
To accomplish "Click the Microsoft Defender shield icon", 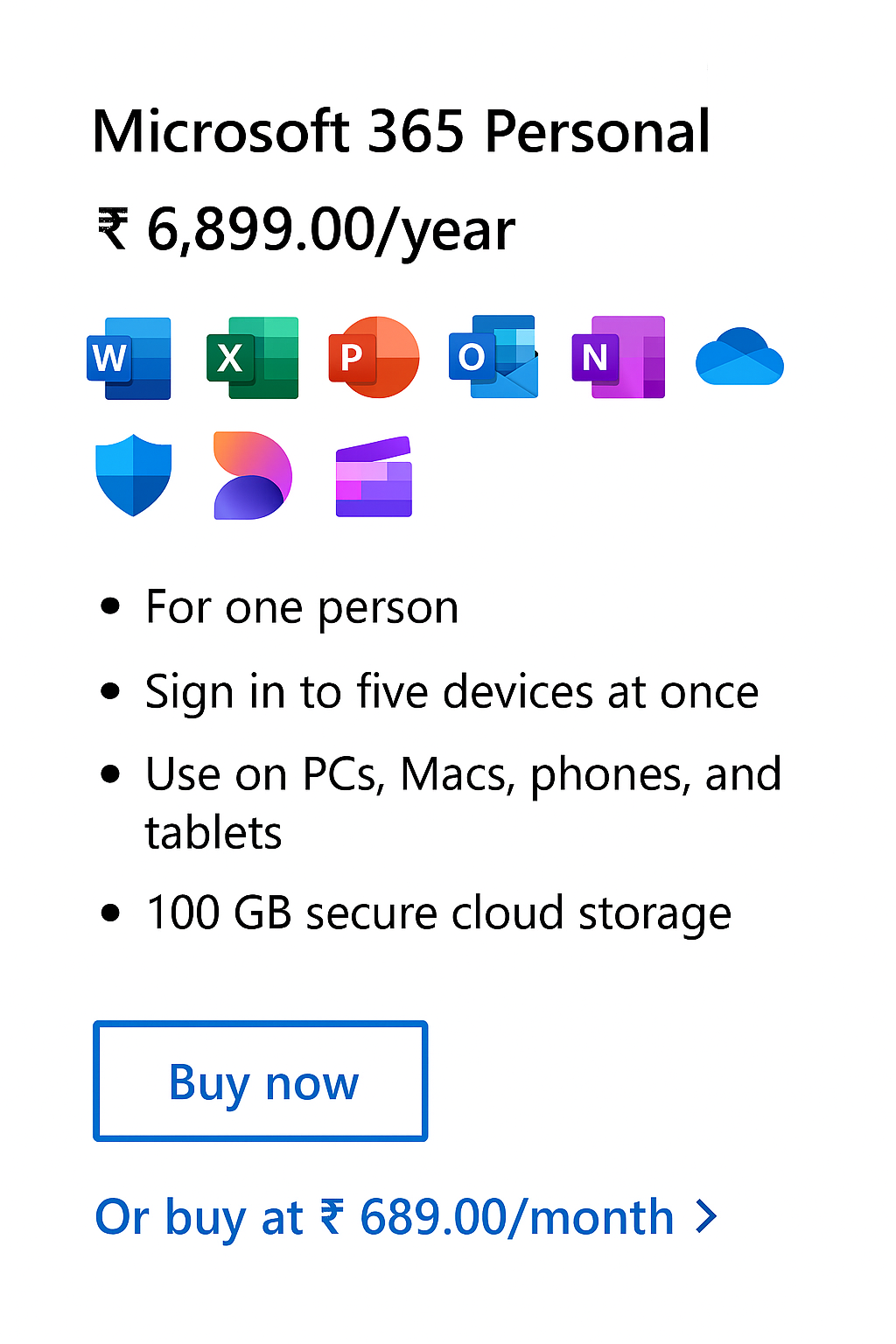I will [133, 475].
